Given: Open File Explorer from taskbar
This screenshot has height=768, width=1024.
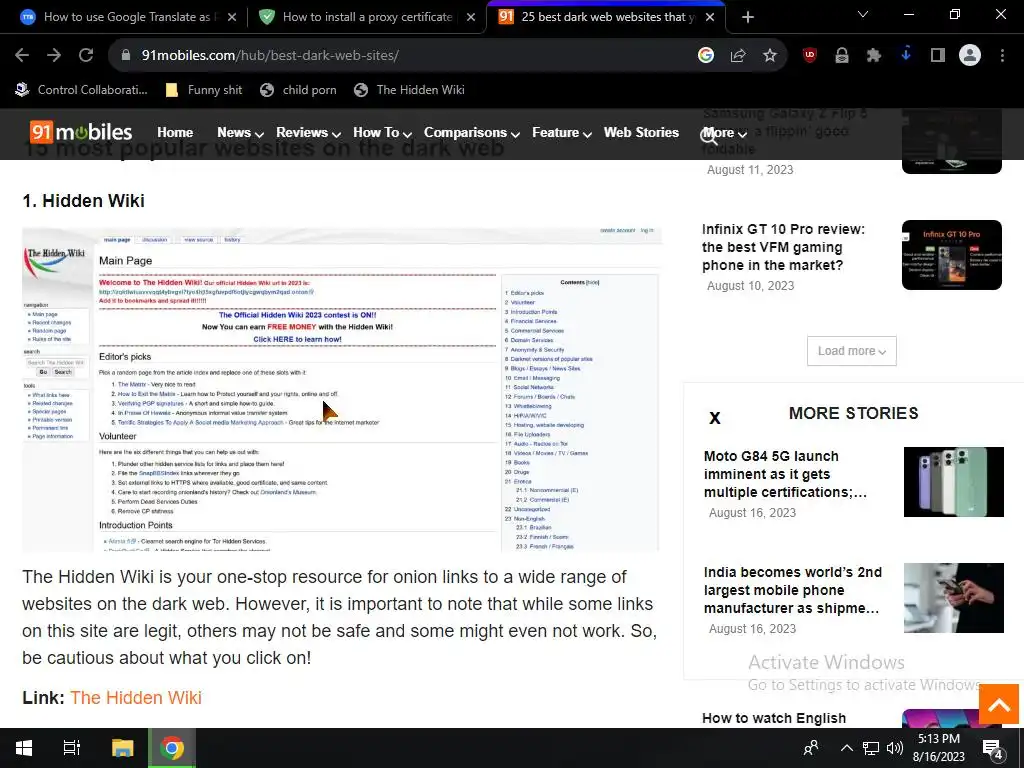Looking at the screenshot, I should (x=122, y=748).
